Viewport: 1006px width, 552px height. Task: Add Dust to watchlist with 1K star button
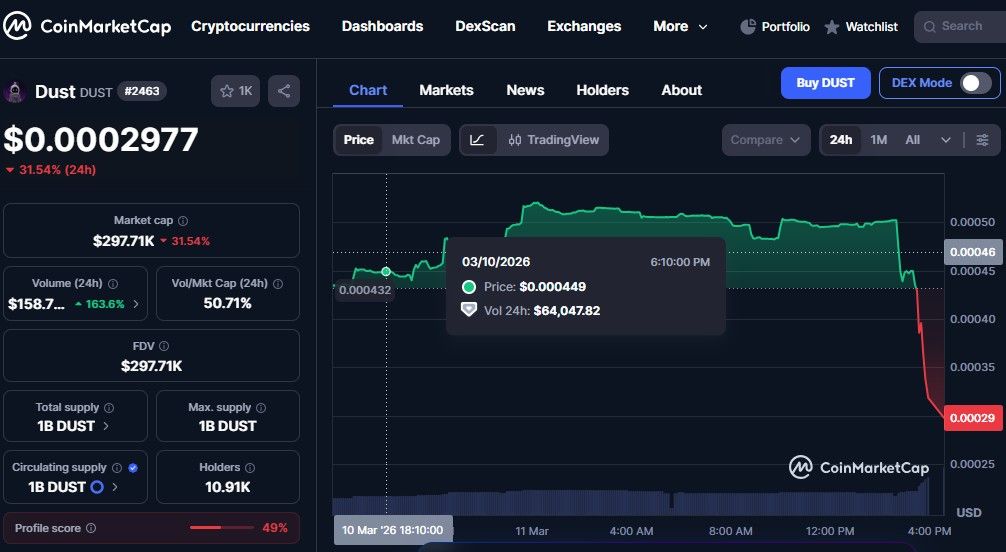tap(235, 91)
